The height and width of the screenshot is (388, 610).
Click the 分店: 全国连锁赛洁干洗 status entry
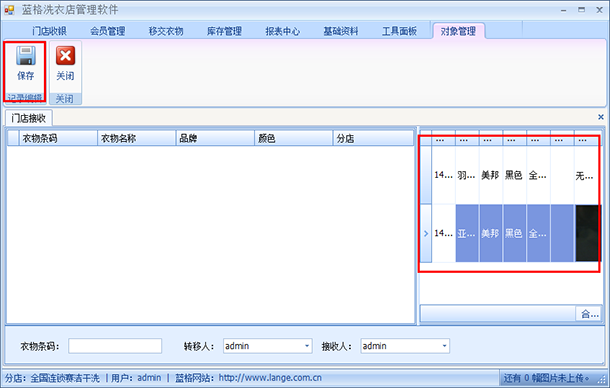[x=52, y=378]
